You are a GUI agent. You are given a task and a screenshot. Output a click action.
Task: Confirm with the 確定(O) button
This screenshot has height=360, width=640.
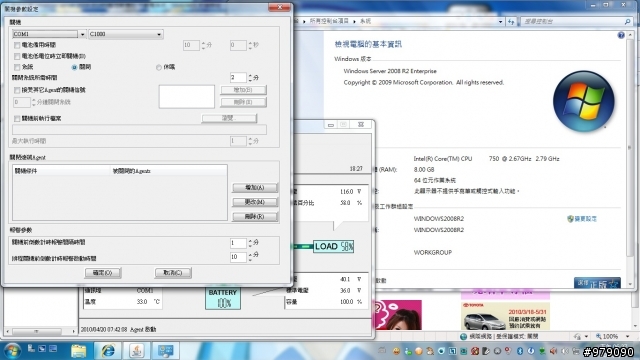point(103,273)
